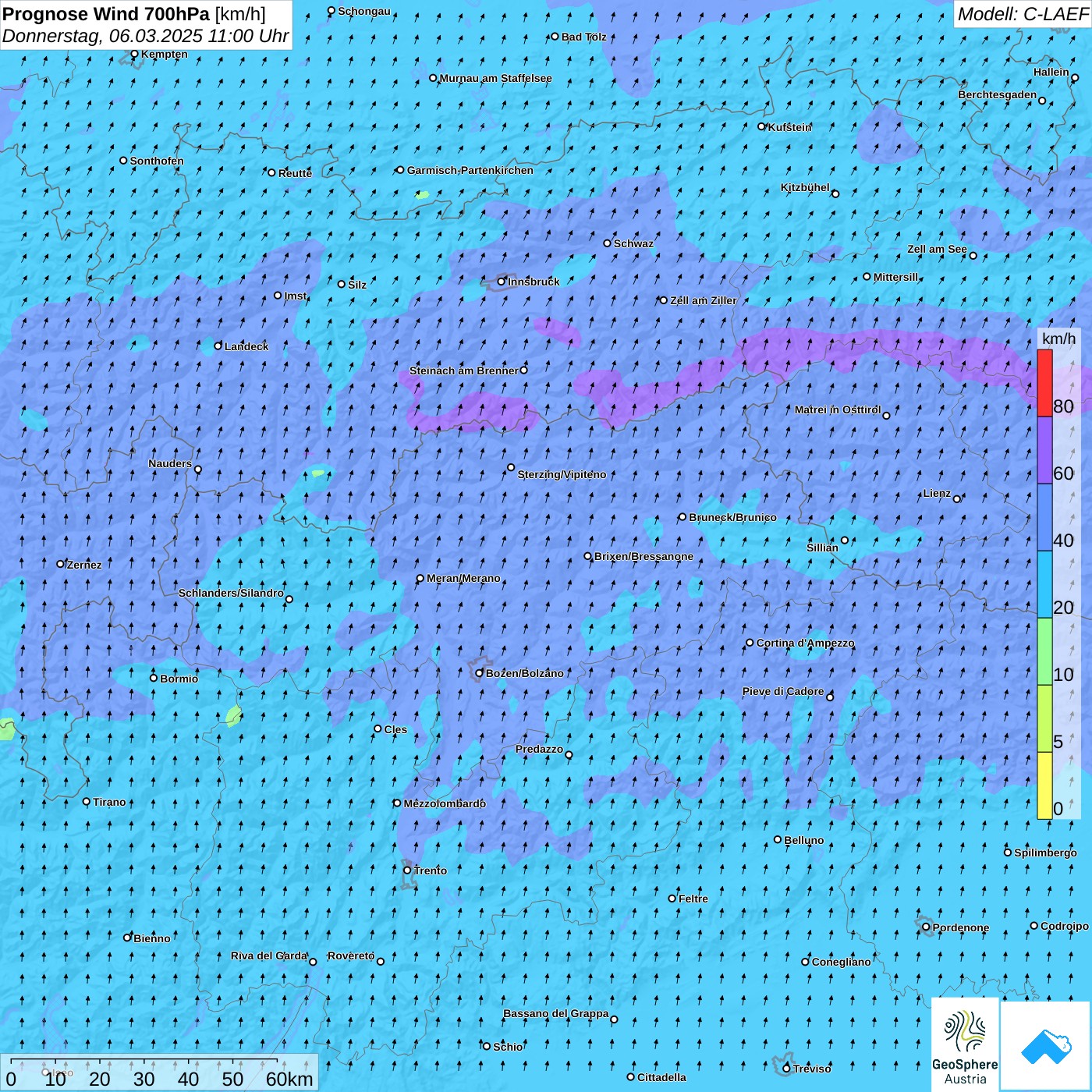Viewport: 1092px width, 1092px height.
Task: Click the "Murnau am Staffelsee" label
Action: tap(495, 78)
